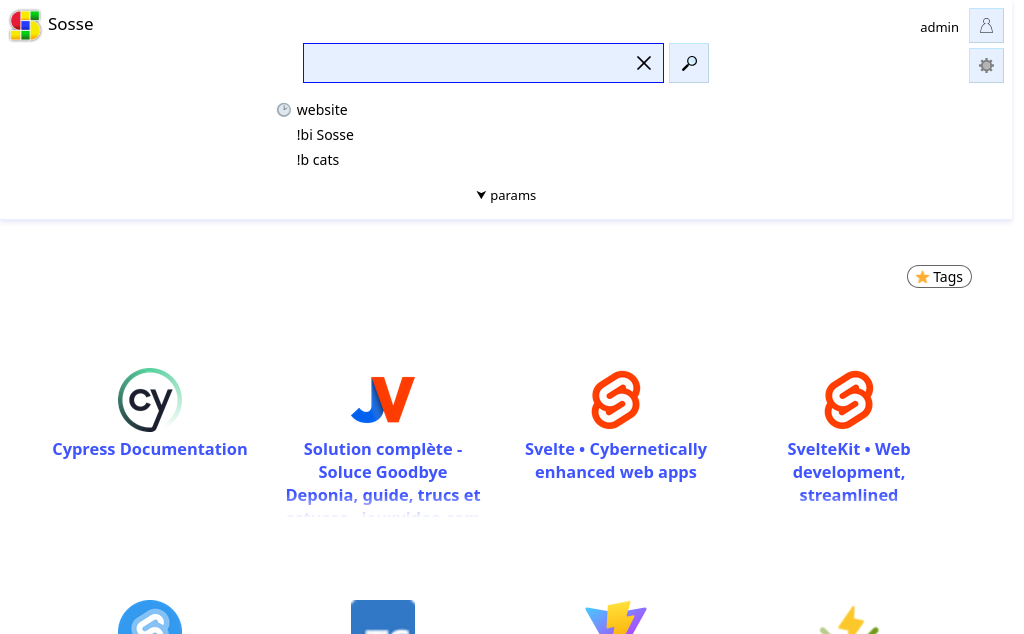Select the "!bi Sosse" suggestion
The width and height of the screenshot is (1024, 634).
pos(325,135)
